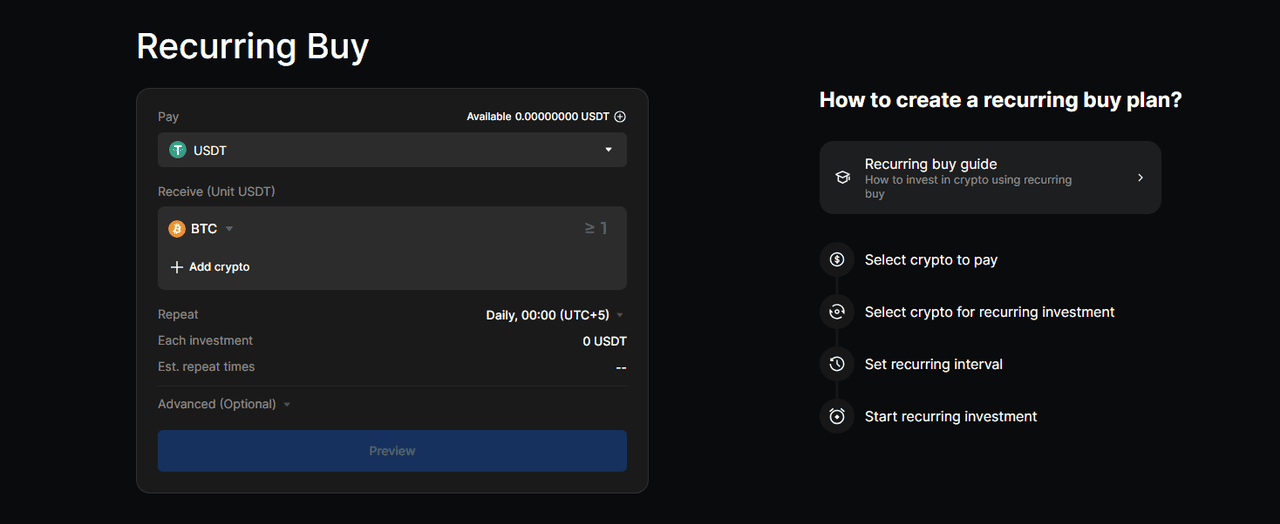Click the Available 0.00000000 USDT balance text
Screen dimensions: 1280x524
tap(537, 117)
